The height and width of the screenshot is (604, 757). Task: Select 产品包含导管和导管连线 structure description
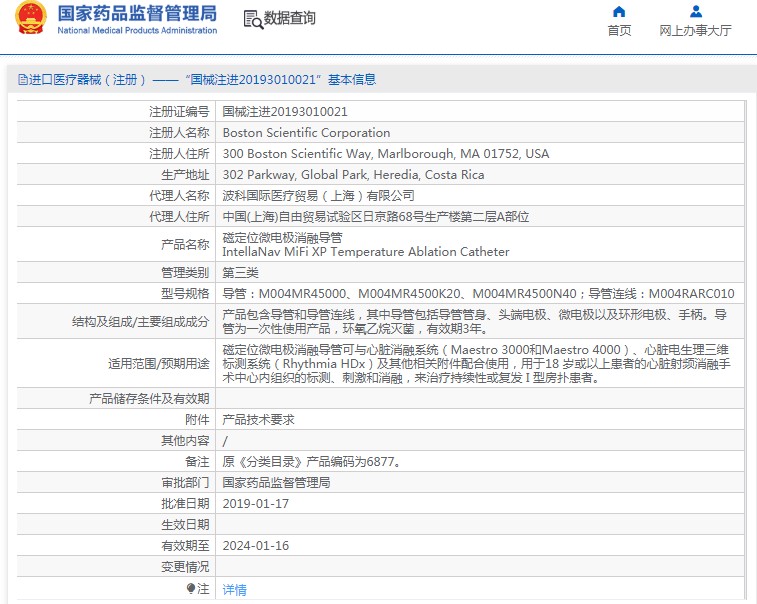tap(474, 322)
